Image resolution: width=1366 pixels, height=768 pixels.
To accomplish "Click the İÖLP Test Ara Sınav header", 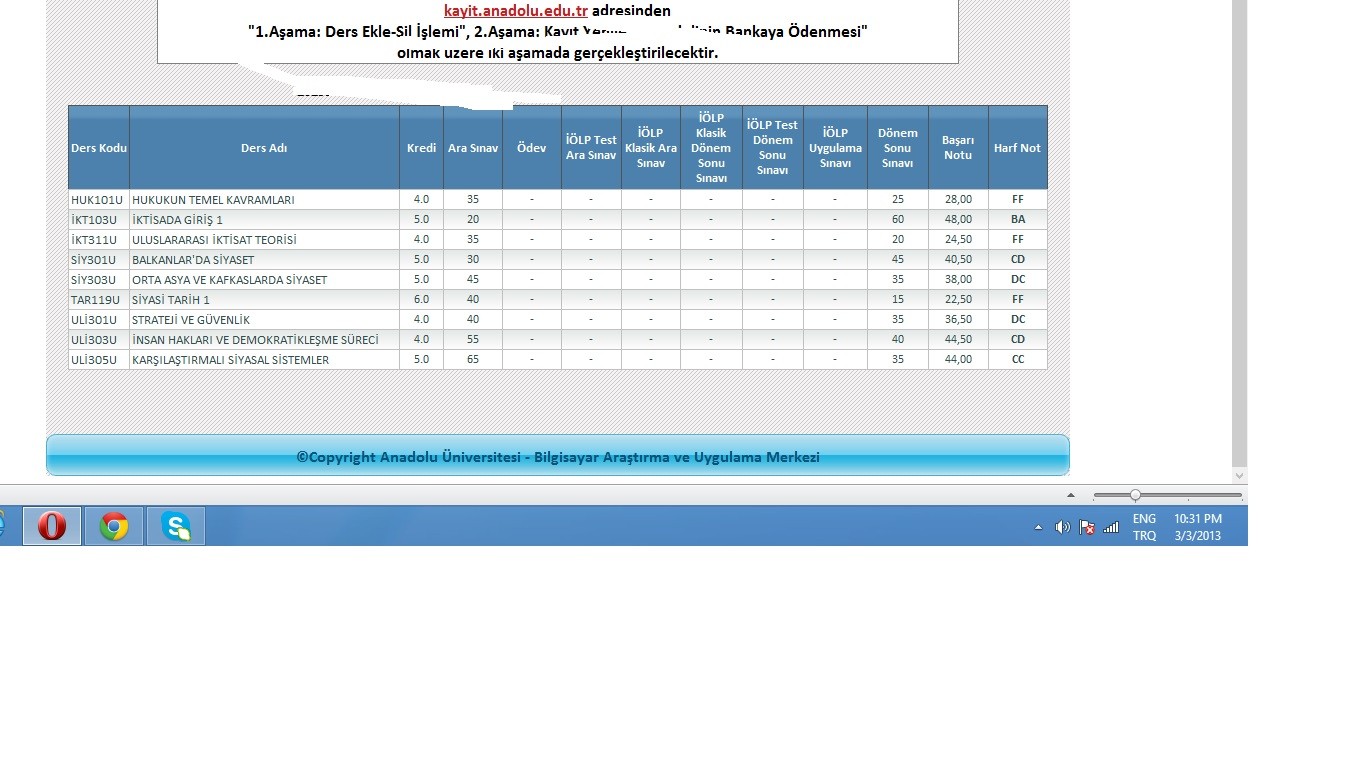I will (x=591, y=148).
